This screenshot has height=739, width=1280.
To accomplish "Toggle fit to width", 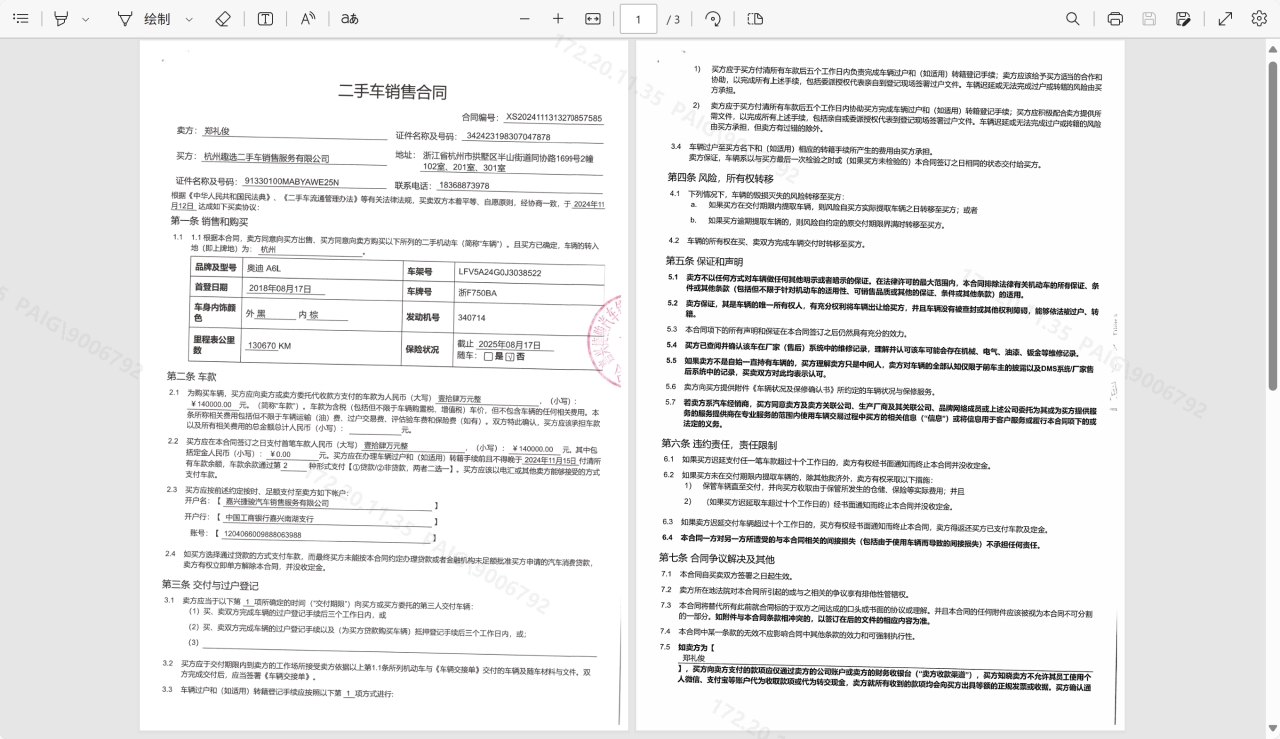I will [x=593, y=19].
